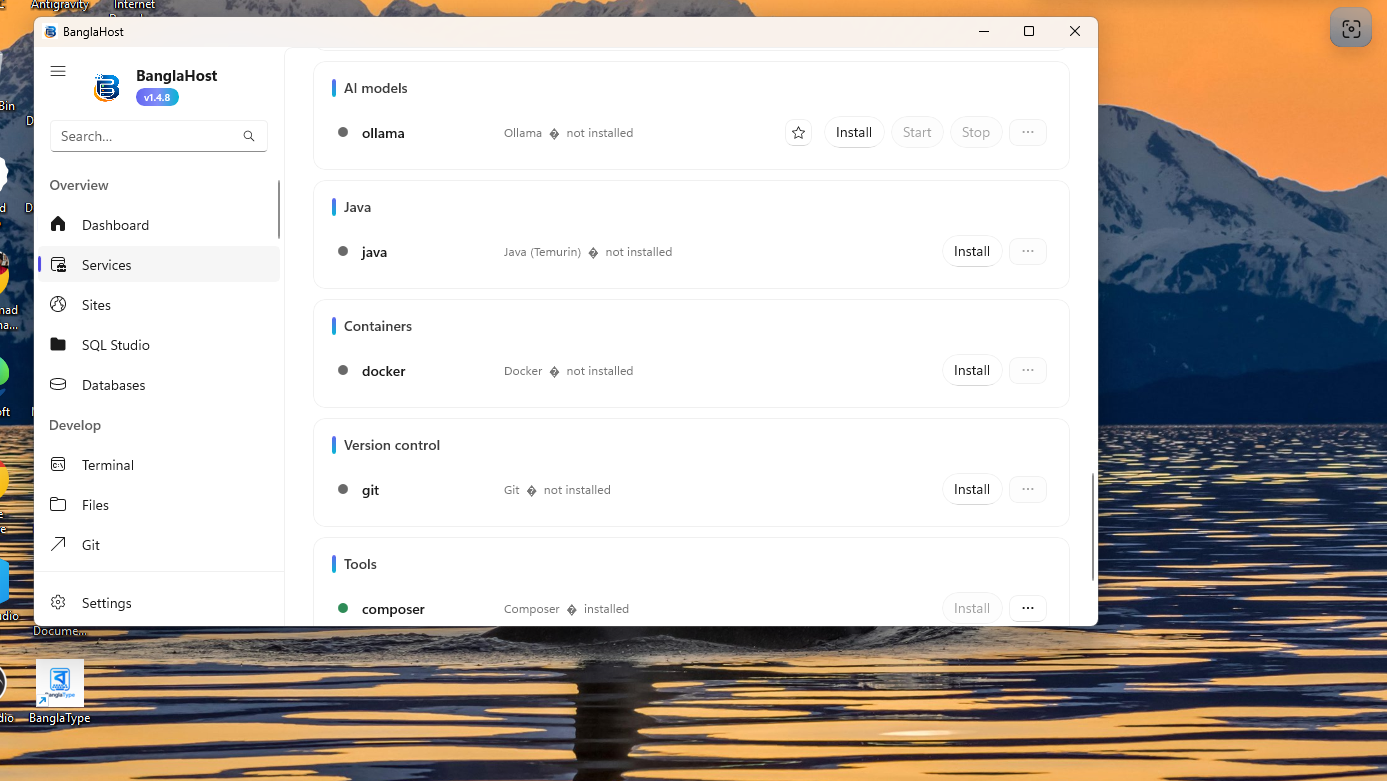Open Settings via the gear icon
Screen dimensions: 1387x781
click(x=58, y=602)
